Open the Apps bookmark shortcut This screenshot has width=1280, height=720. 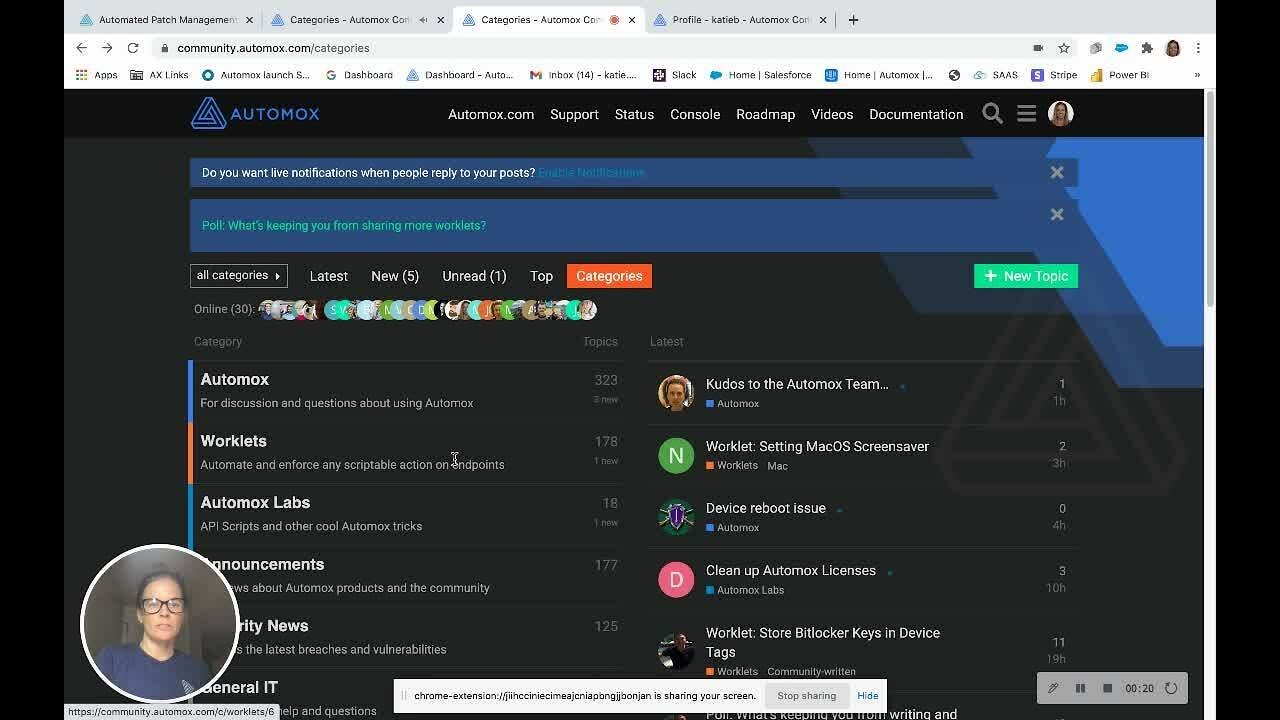tap(96, 75)
